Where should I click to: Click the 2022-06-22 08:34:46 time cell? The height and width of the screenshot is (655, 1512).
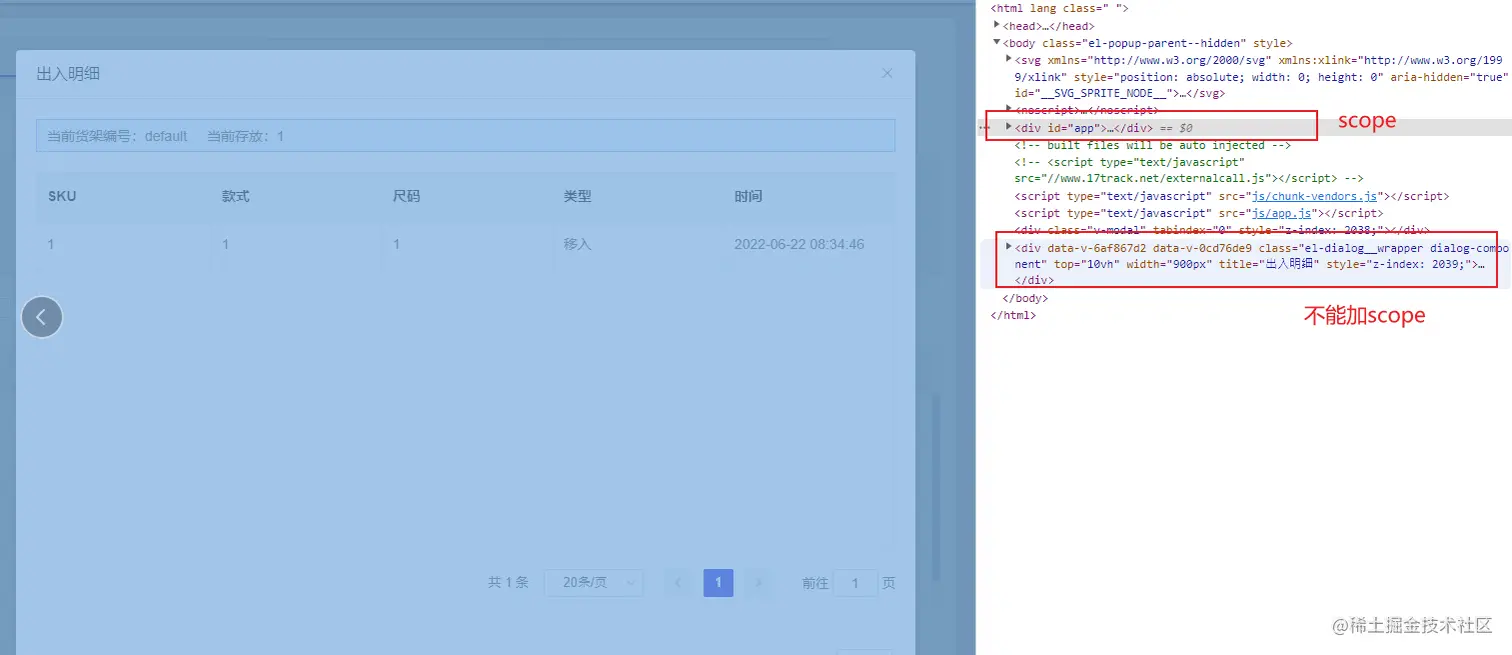799,244
